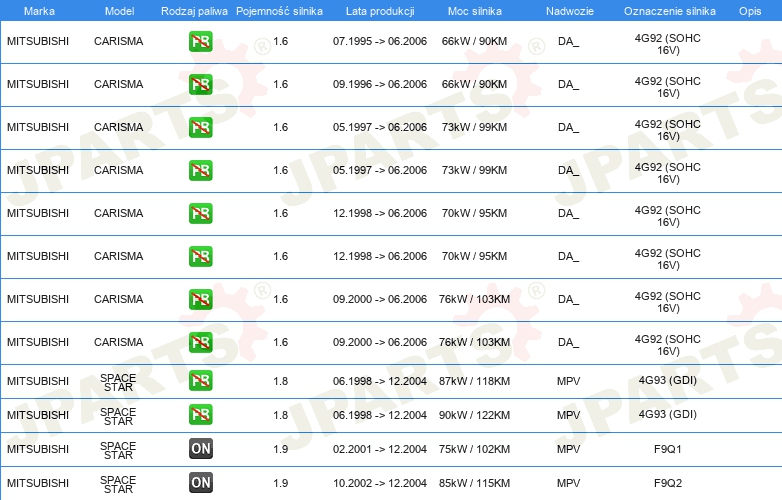Image resolution: width=782 pixels, height=500 pixels.
Task: Click the 4G93 (GDI) cell in the 87kW / 118KM row
Action: click(x=667, y=380)
